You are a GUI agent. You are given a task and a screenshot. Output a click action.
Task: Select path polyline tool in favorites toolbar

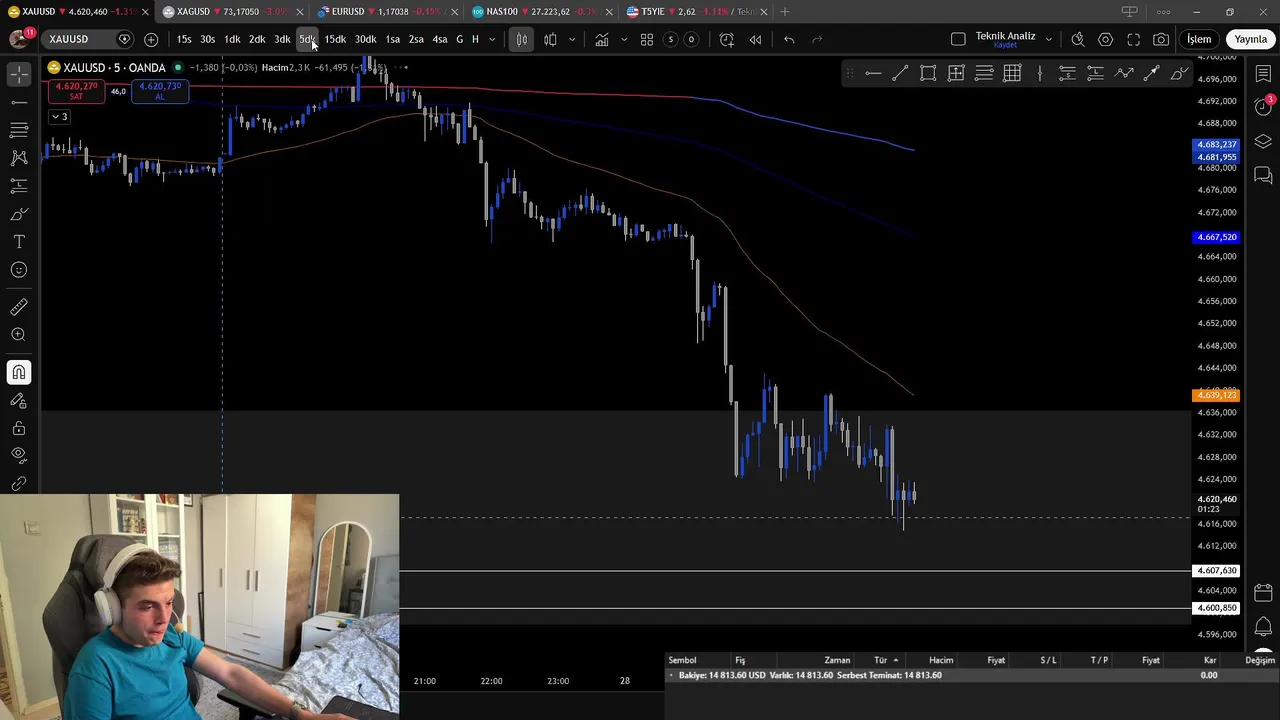click(x=1124, y=73)
